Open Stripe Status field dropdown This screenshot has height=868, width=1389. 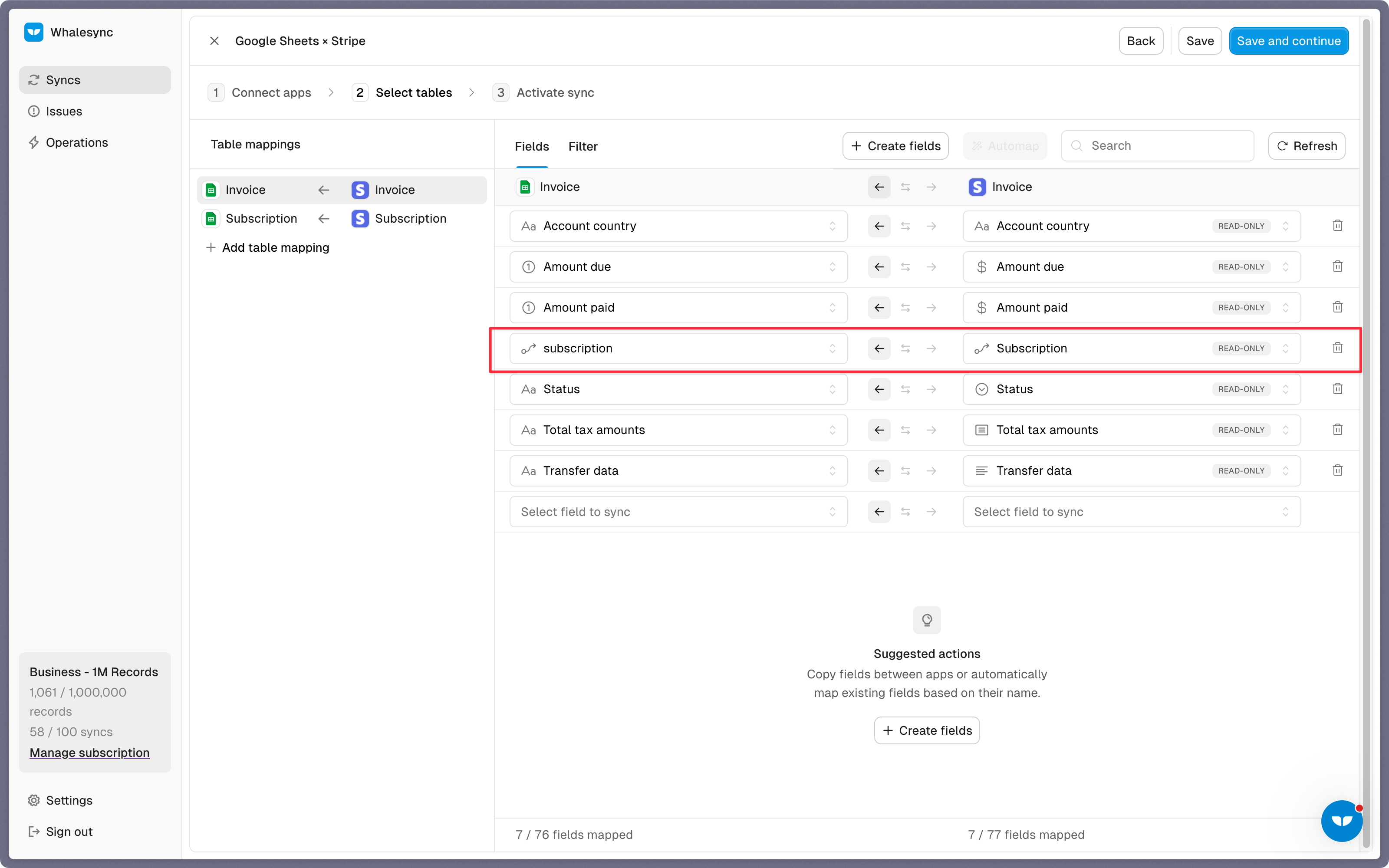1131,389
